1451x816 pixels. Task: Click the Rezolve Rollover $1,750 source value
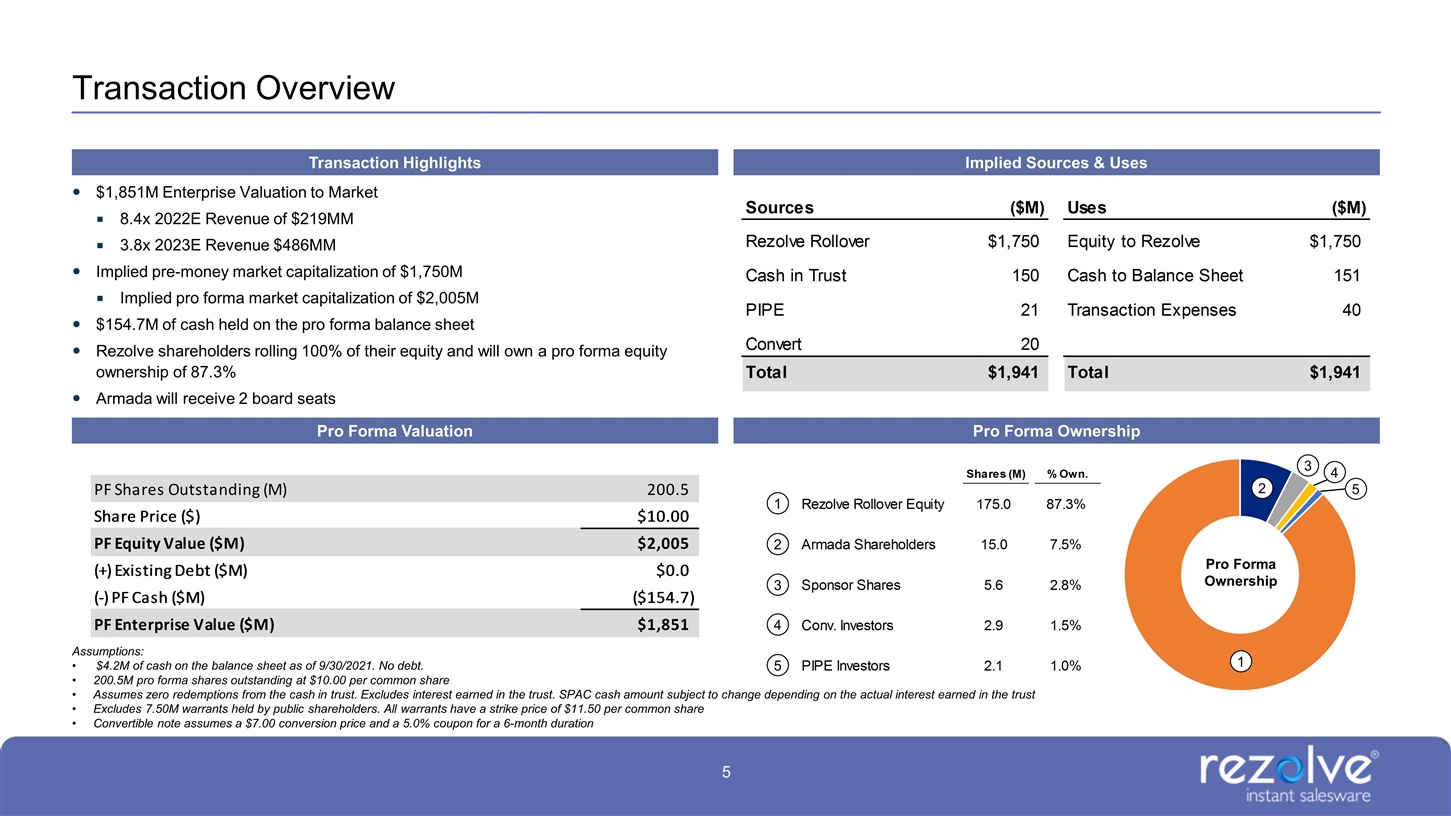[x=1013, y=241]
